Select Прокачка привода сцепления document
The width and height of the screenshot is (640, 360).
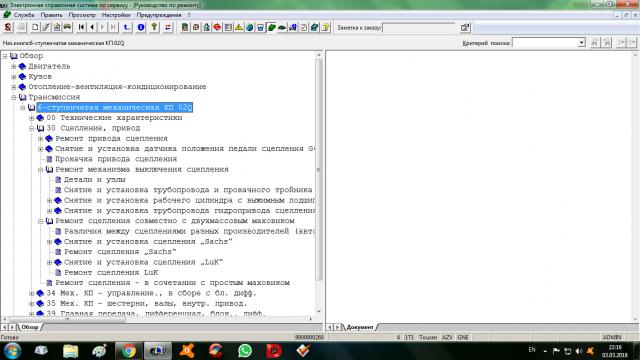116,159
